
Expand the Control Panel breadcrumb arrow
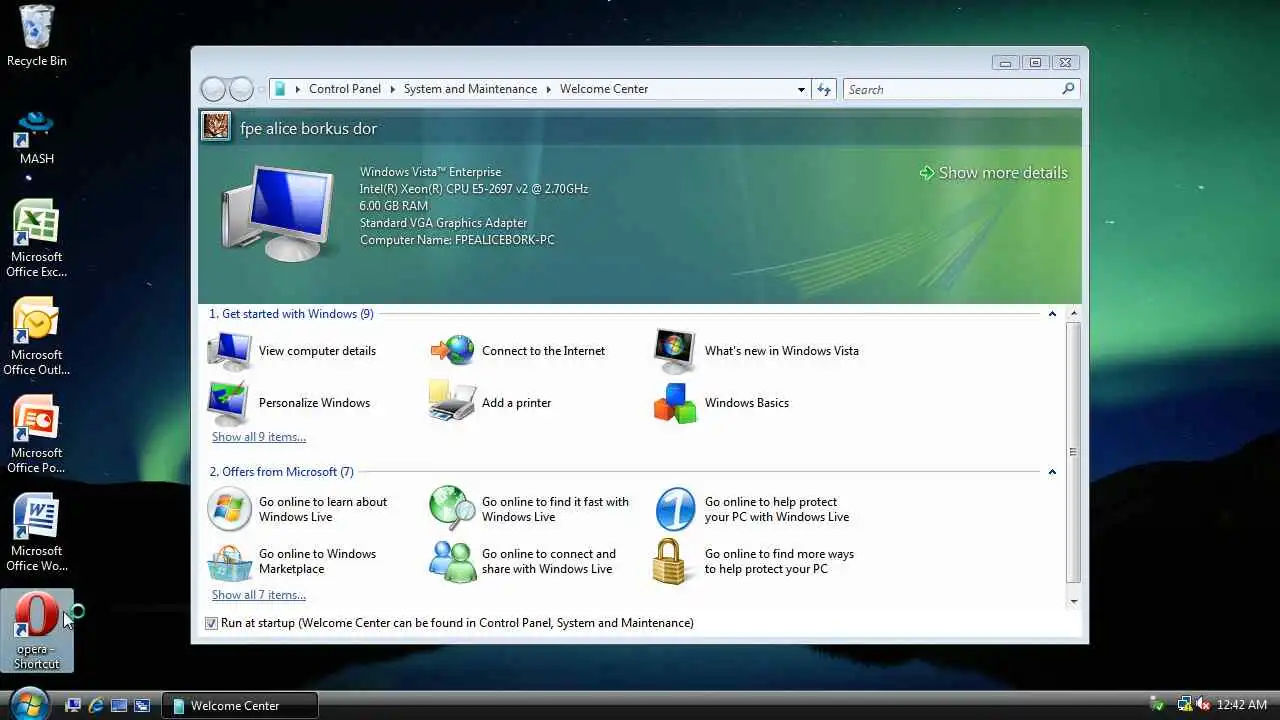(x=392, y=89)
